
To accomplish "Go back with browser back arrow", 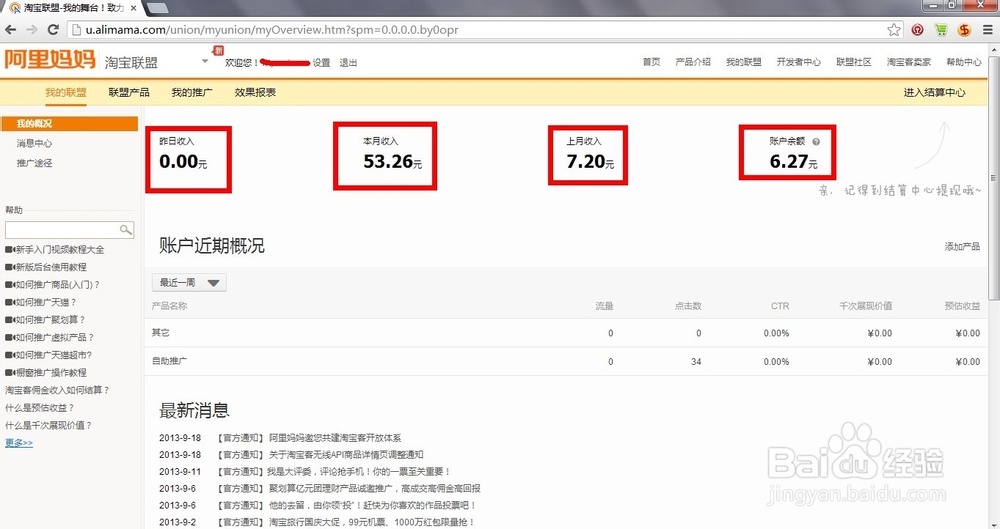I will 11,29.
